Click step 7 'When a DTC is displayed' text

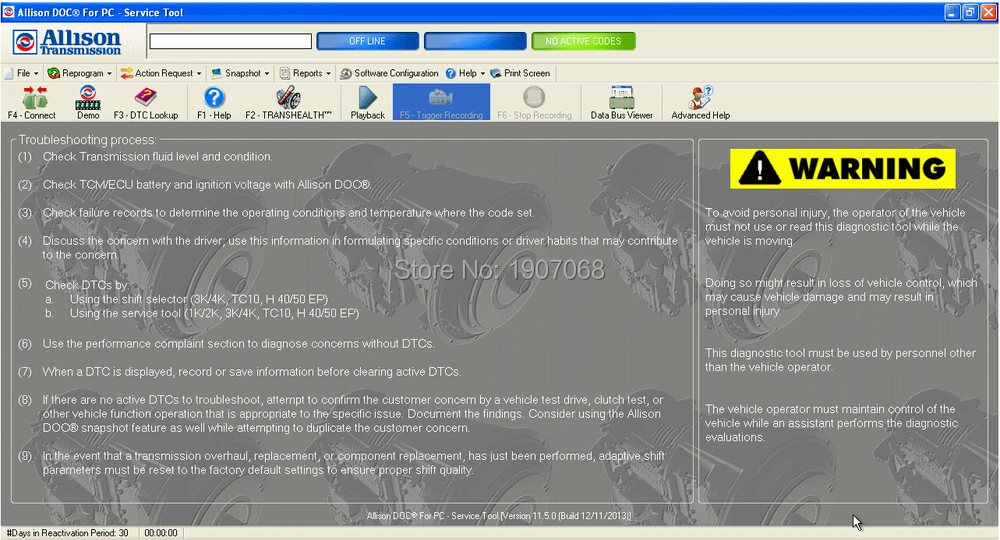coord(251,372)
